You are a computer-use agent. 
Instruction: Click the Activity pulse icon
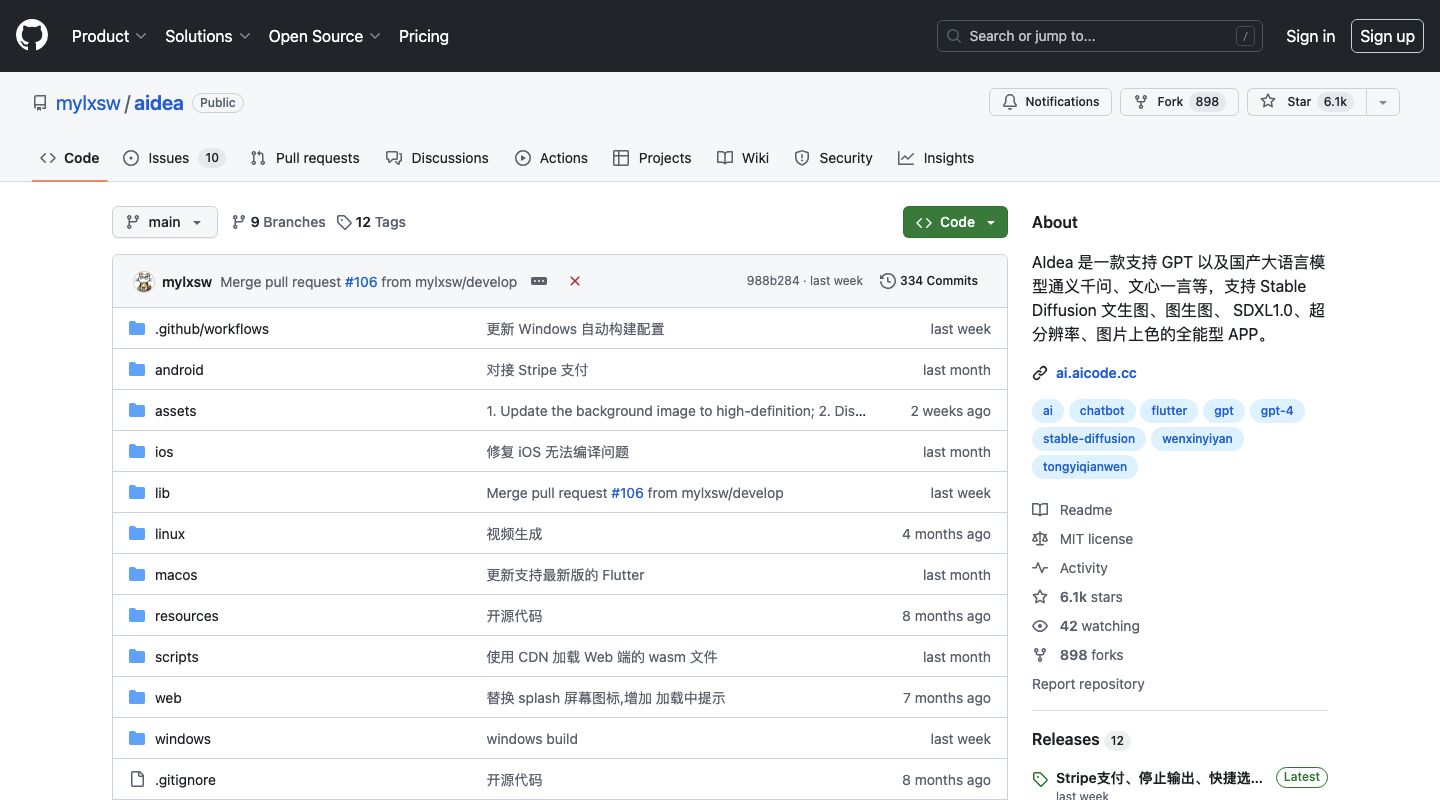(1040, 568)
